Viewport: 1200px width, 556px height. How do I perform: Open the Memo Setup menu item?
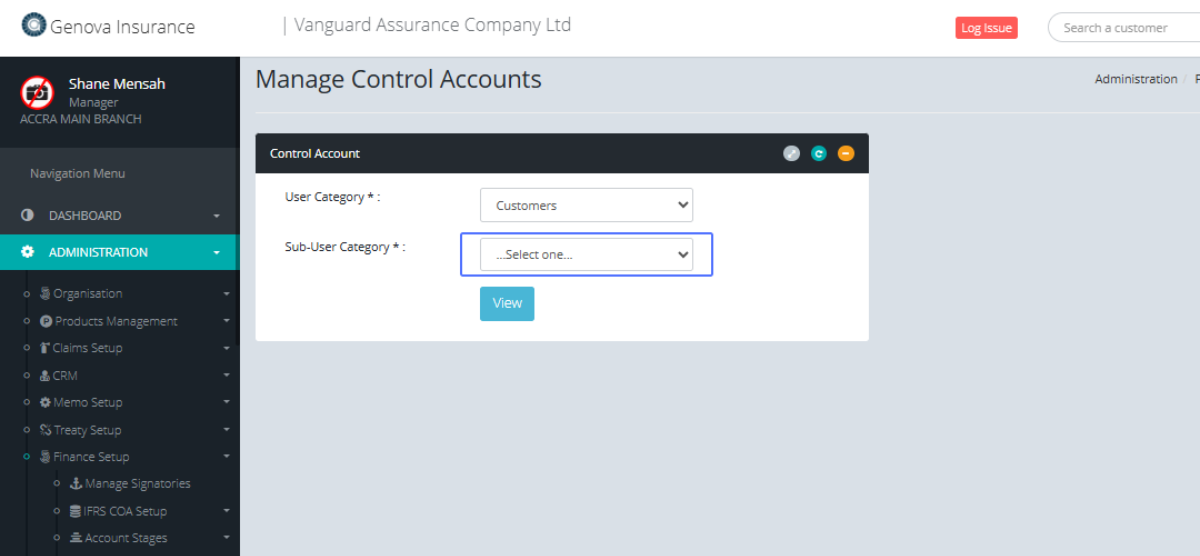tap(87, 403)
